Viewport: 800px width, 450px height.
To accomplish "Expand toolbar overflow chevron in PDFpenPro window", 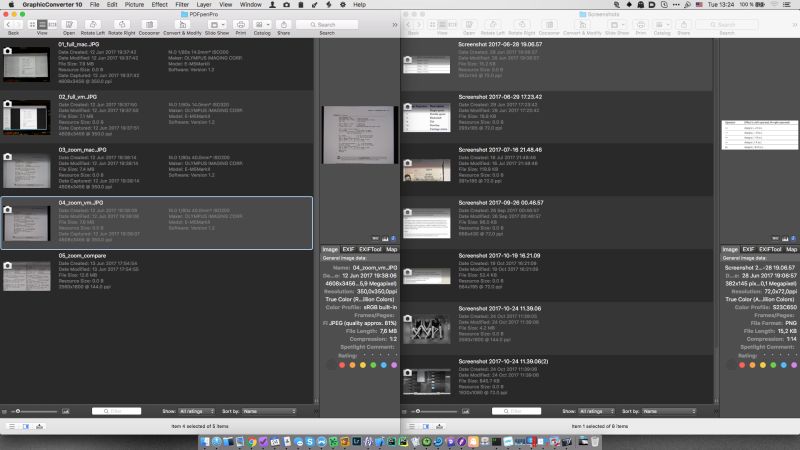I will (394, 24).
